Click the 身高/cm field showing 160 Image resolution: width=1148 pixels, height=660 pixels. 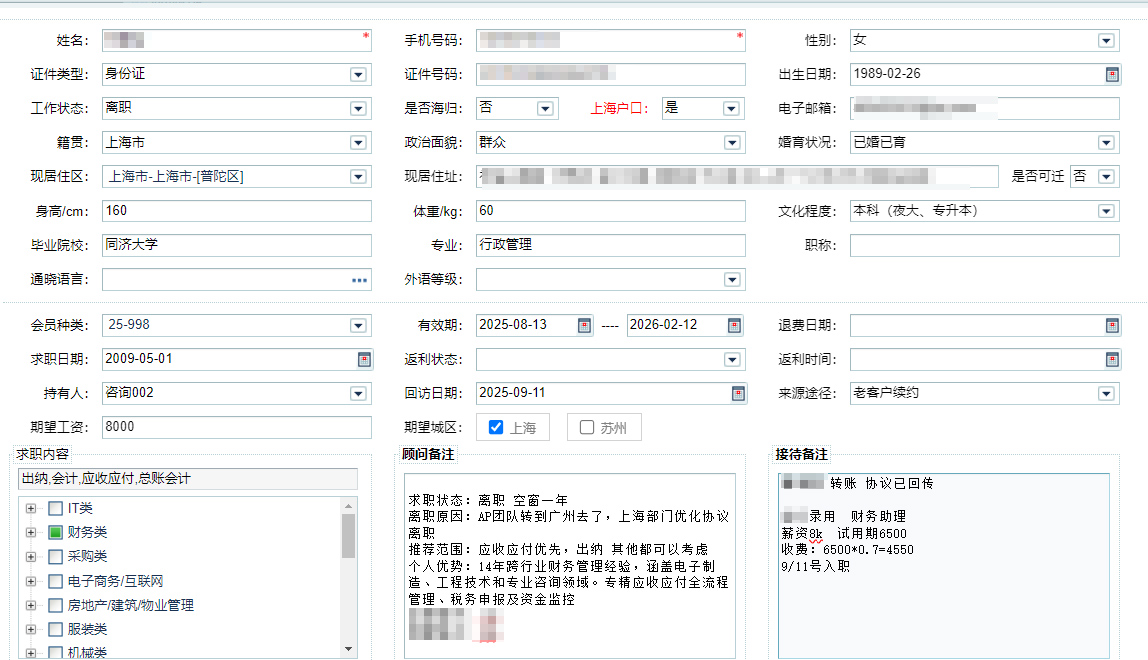pyautogui.click(x=236, y=211)
